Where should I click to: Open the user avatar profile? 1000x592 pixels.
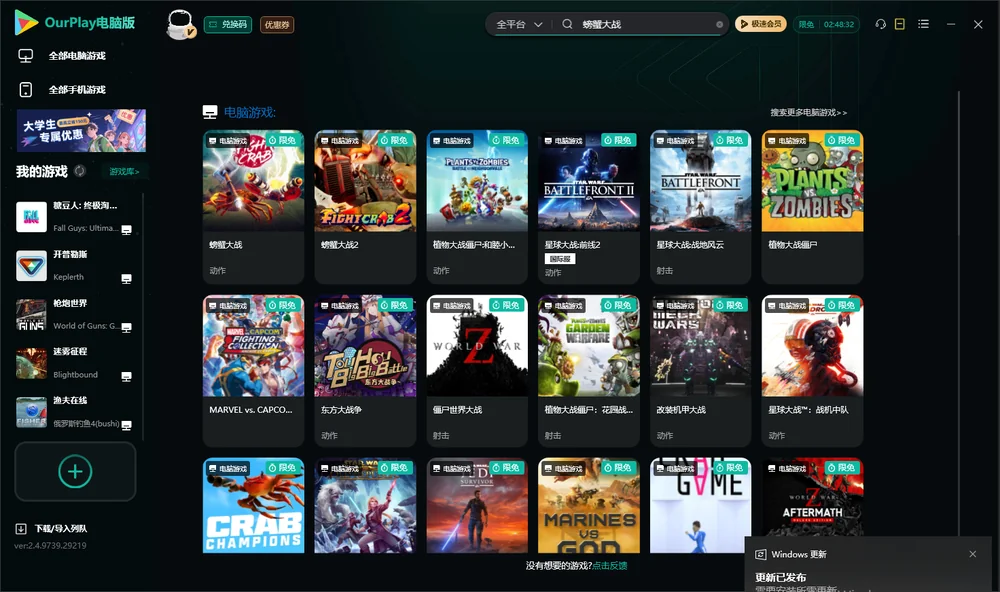coord(180,24)
